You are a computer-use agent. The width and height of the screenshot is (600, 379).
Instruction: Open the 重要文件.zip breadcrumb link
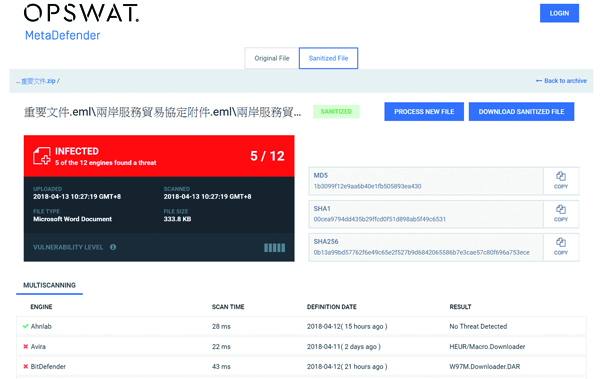click(x=38, y=81)
